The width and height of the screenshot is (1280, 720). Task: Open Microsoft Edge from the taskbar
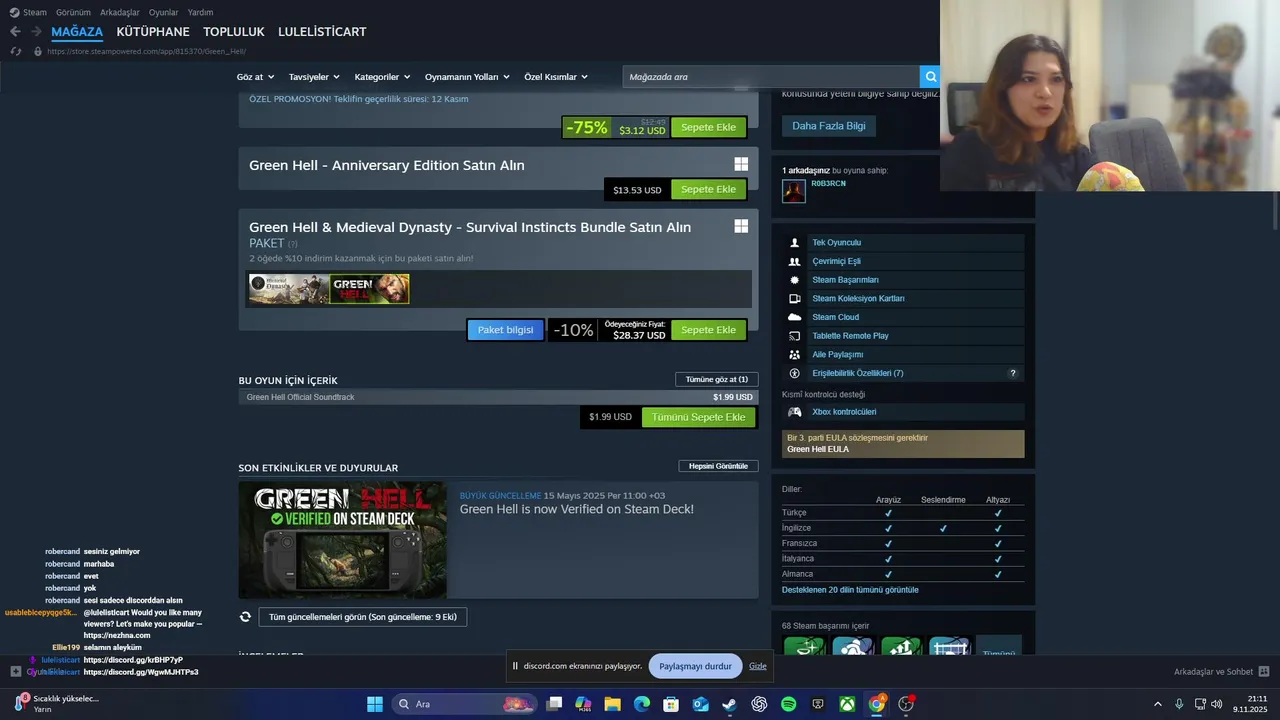pos(642,704)
